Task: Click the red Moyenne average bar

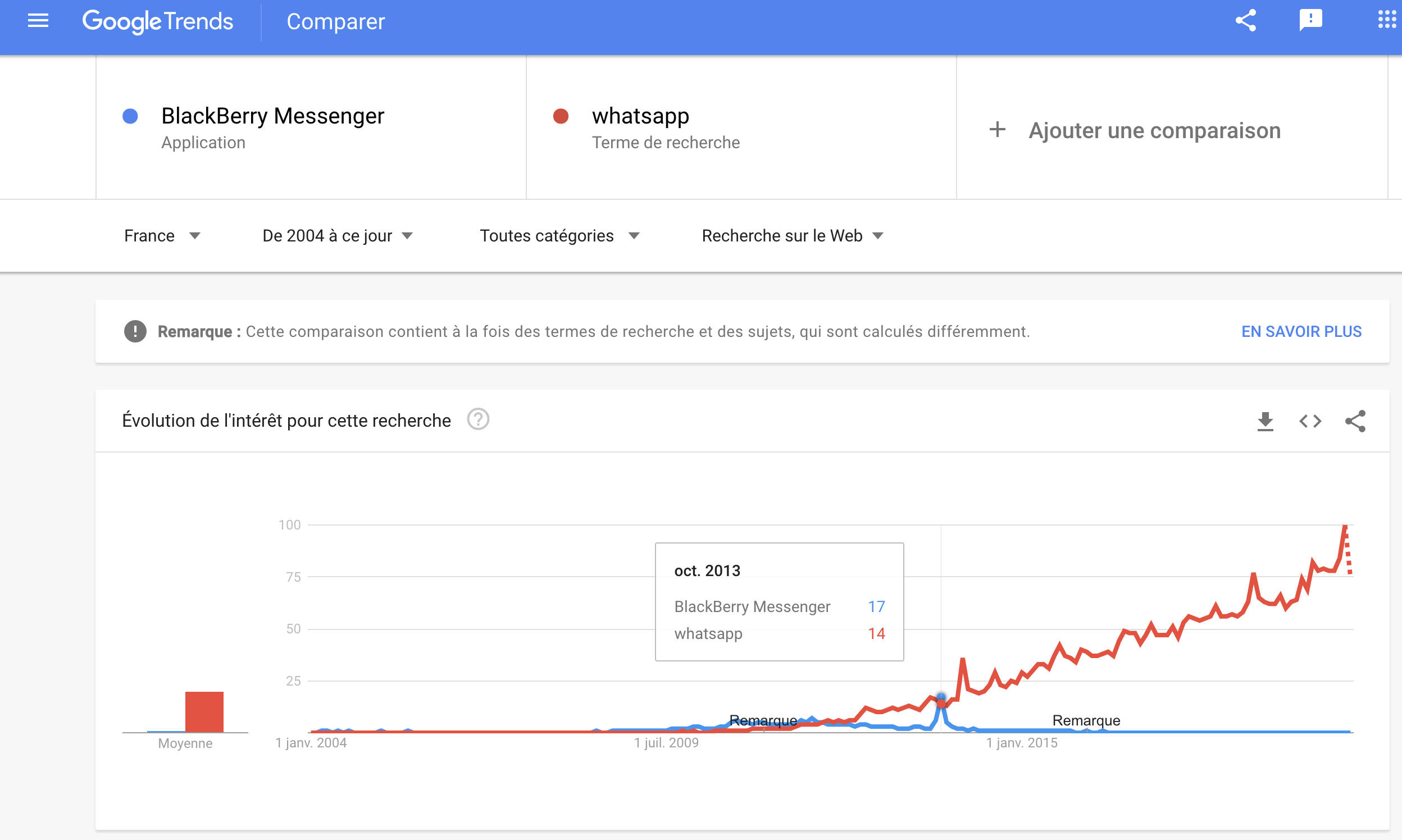Action: pyautogui.click(x=204, y=712)
